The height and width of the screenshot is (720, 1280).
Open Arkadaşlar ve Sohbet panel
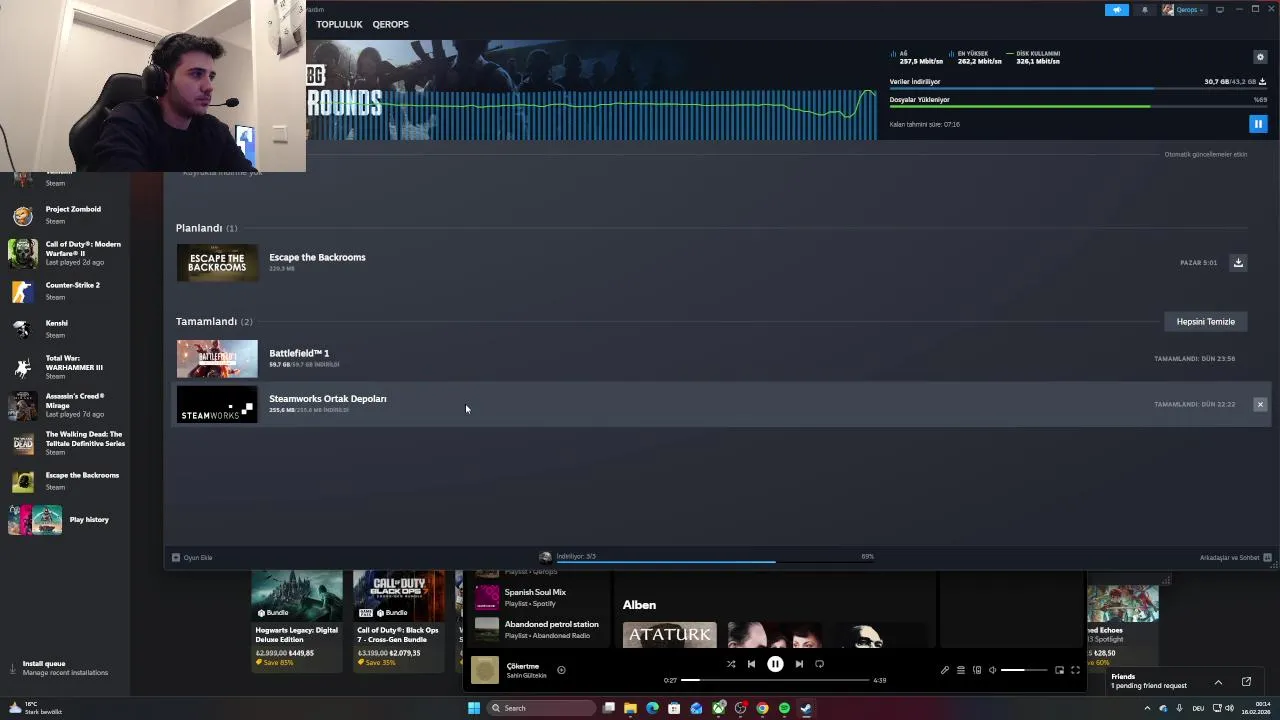(x=1235, y=557)
